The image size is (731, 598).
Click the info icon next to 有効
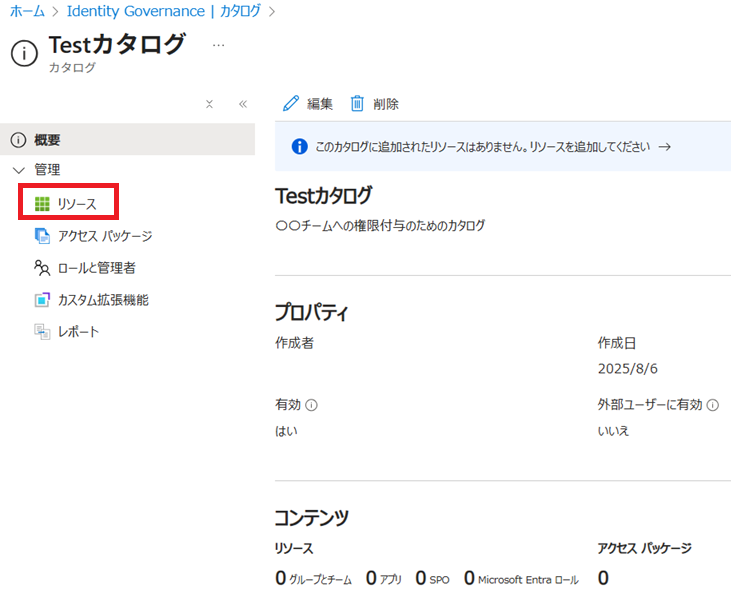(x=312, y=406)
